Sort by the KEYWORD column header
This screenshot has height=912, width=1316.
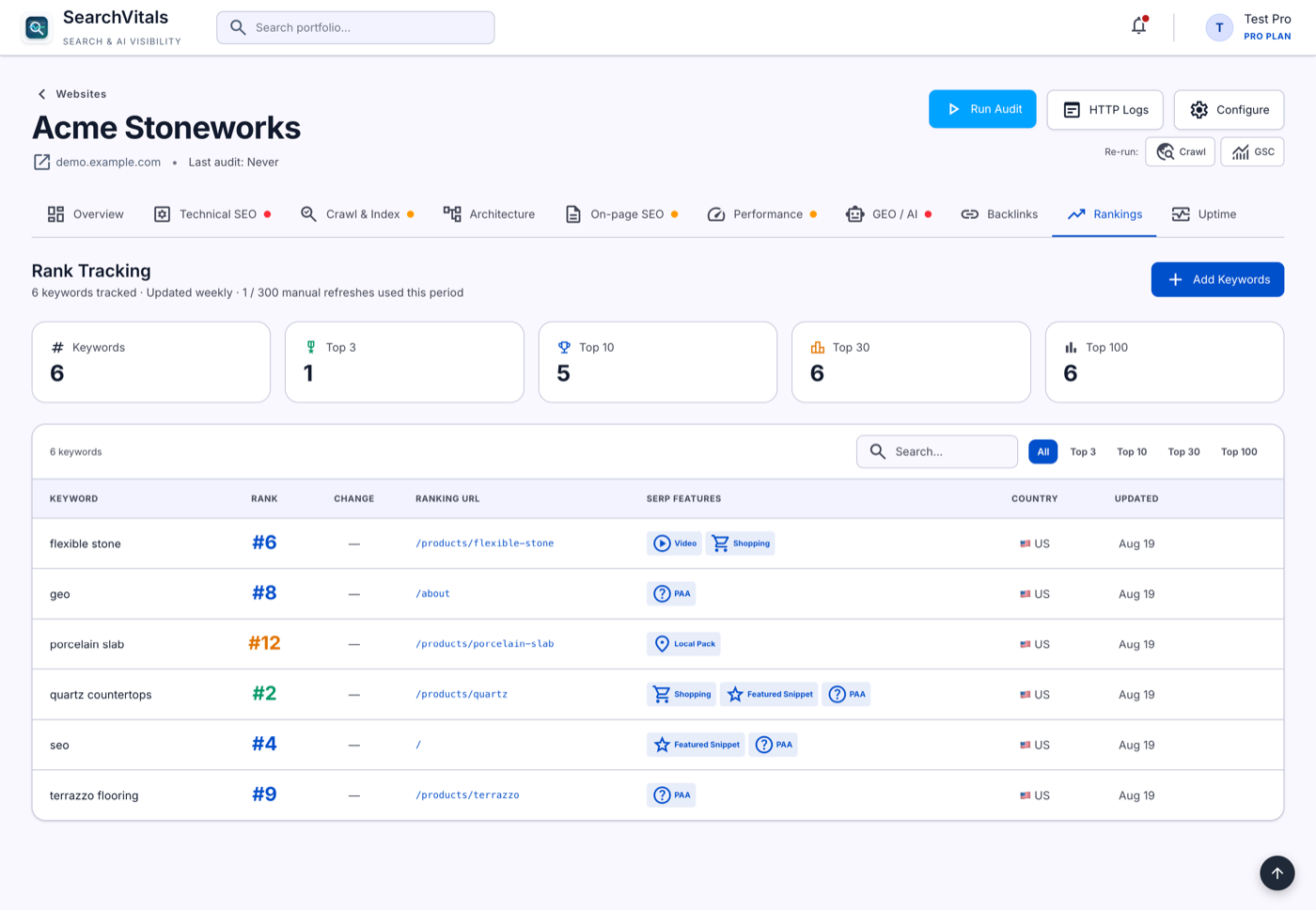pos(73,498)
